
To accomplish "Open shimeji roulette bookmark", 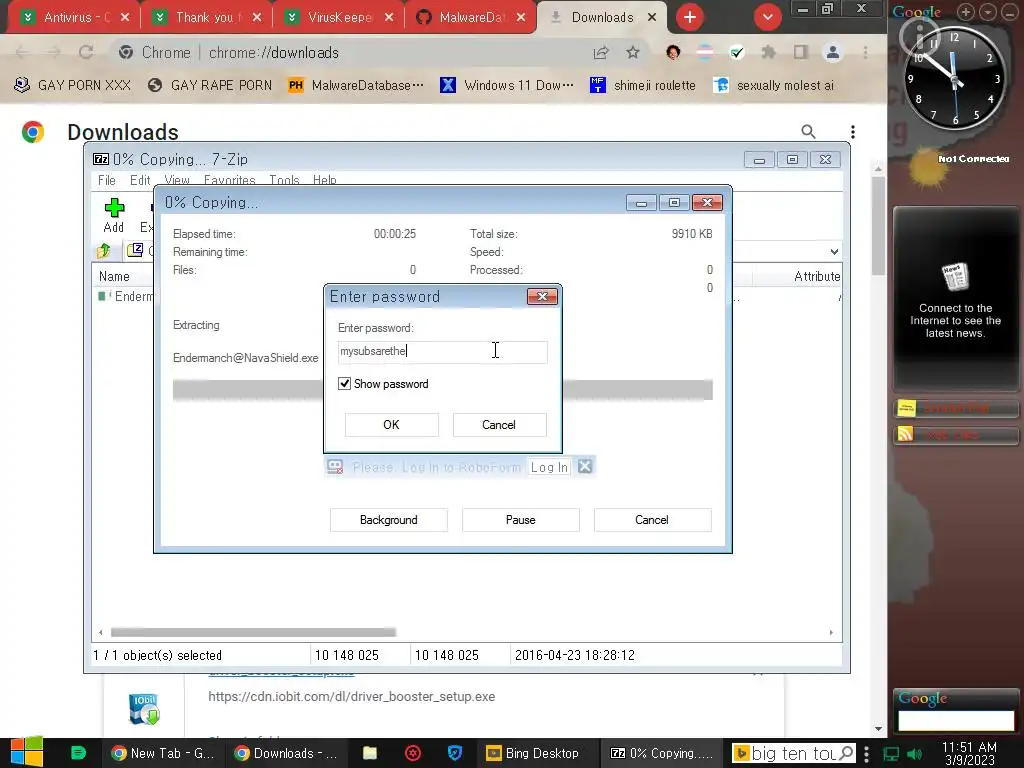I will [x=643, y=85].
